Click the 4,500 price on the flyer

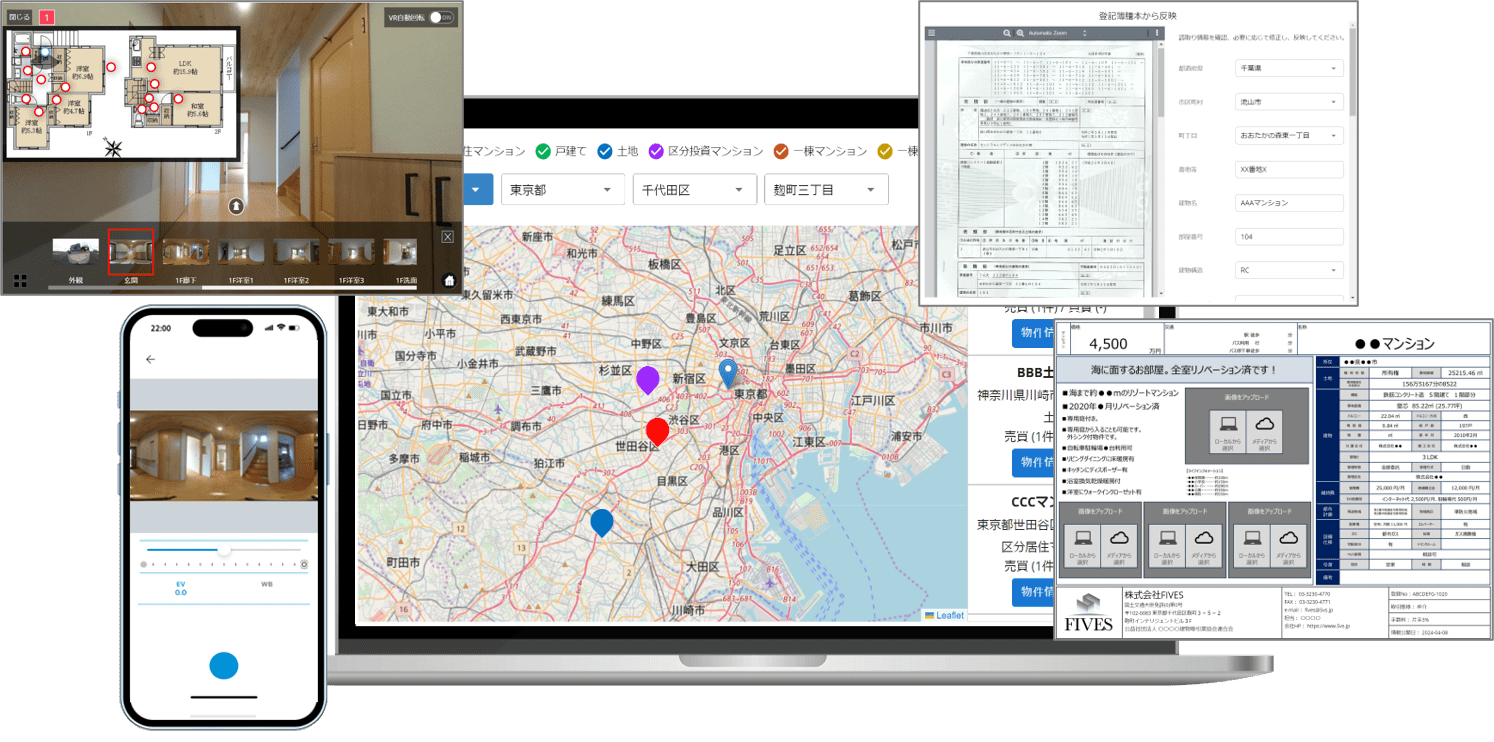pyautogui.click(x=1109, y=343)
